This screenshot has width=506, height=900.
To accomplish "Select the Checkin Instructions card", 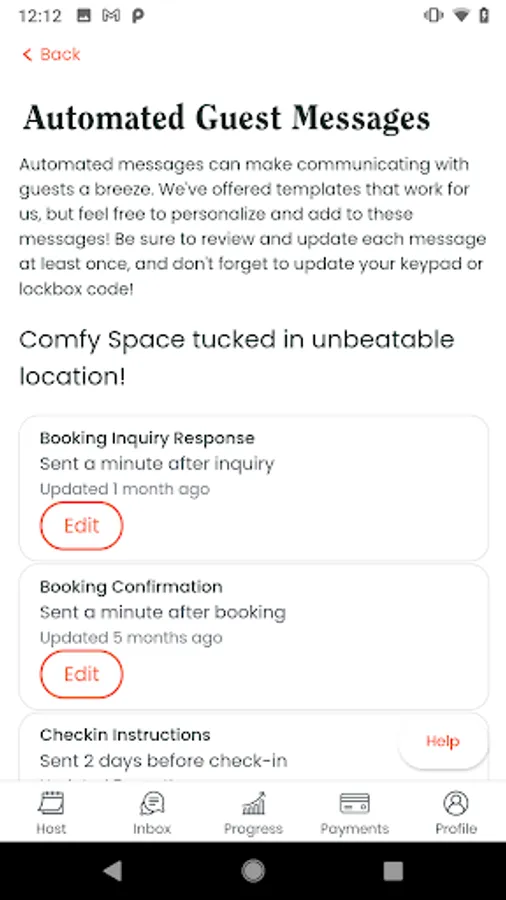I will point(254,746).
